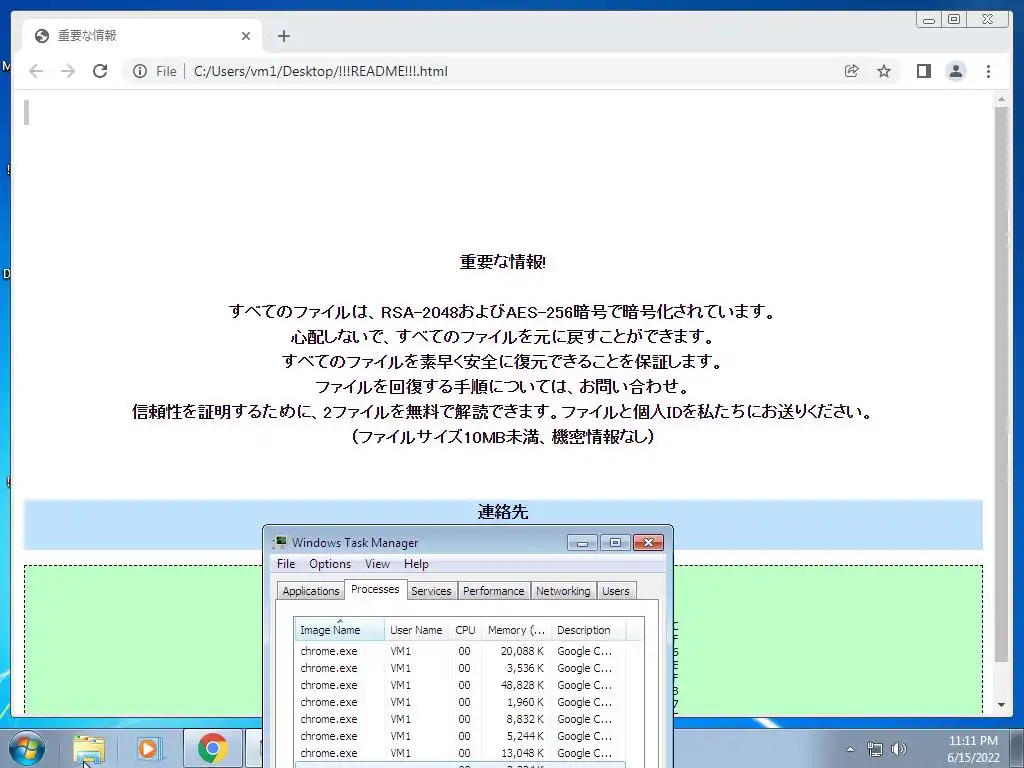
Task: Open network status tray icon
Action: [x=874, y=749]
